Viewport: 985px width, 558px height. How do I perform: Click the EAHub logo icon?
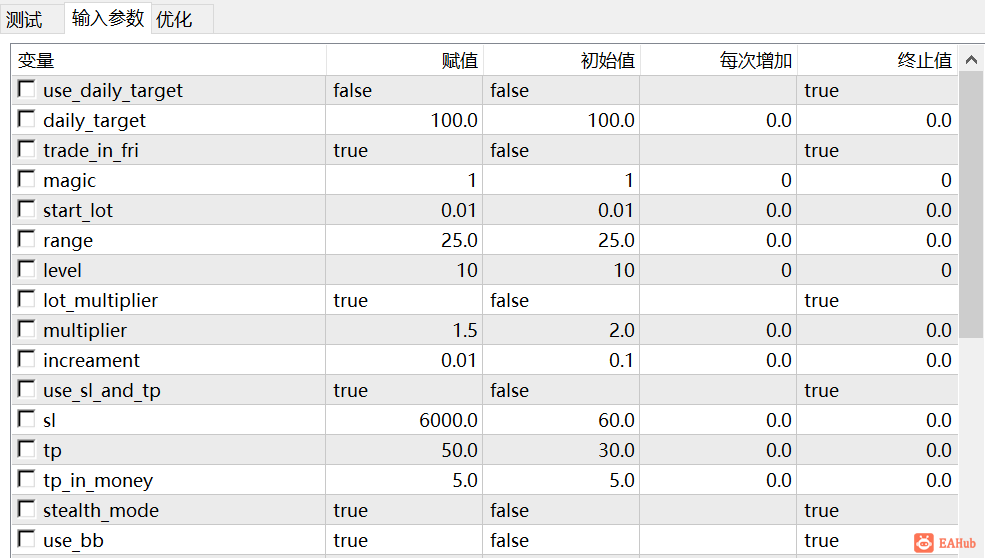(x=923, y=542)
